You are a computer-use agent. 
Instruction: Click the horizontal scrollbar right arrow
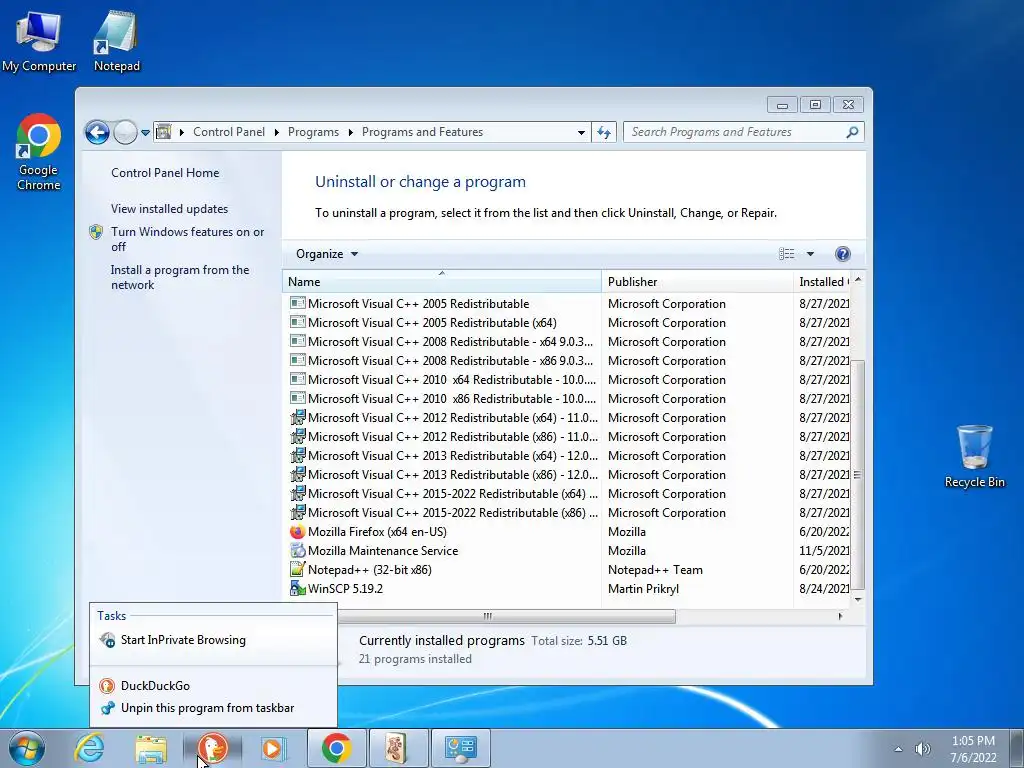pos(840,616)
